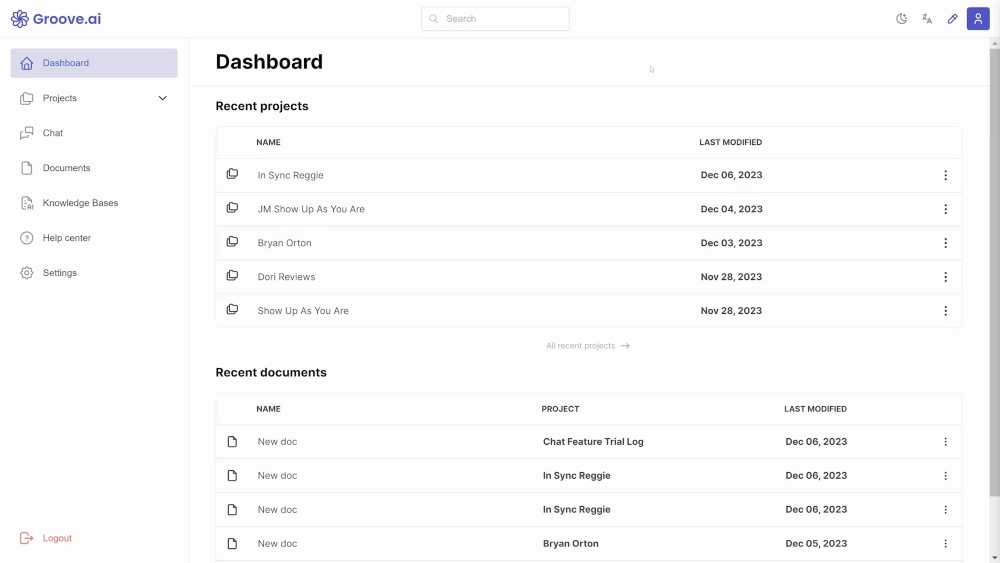Go to Knowledge Bases in sidebar
This screenshot has height=563, width=1000.
coord(80,203)
